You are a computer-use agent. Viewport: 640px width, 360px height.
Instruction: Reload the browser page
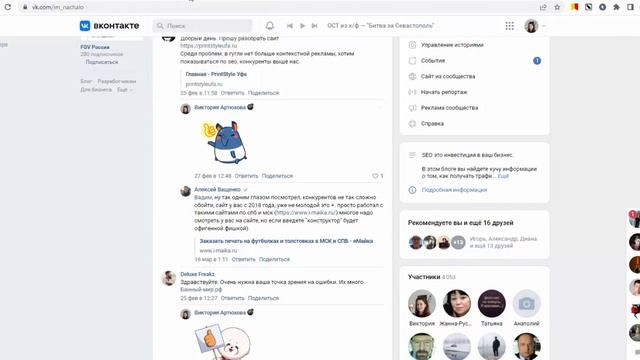pos(7,7)
